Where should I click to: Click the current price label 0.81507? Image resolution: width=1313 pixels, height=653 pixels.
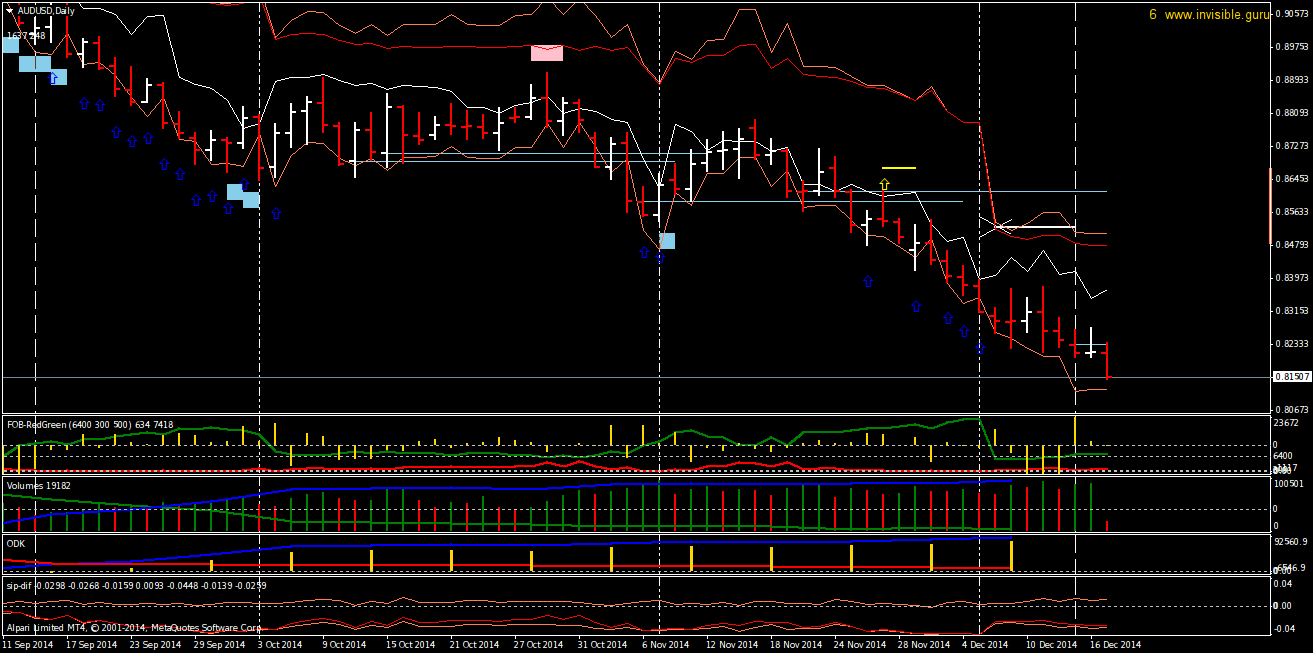(1292, 377)
